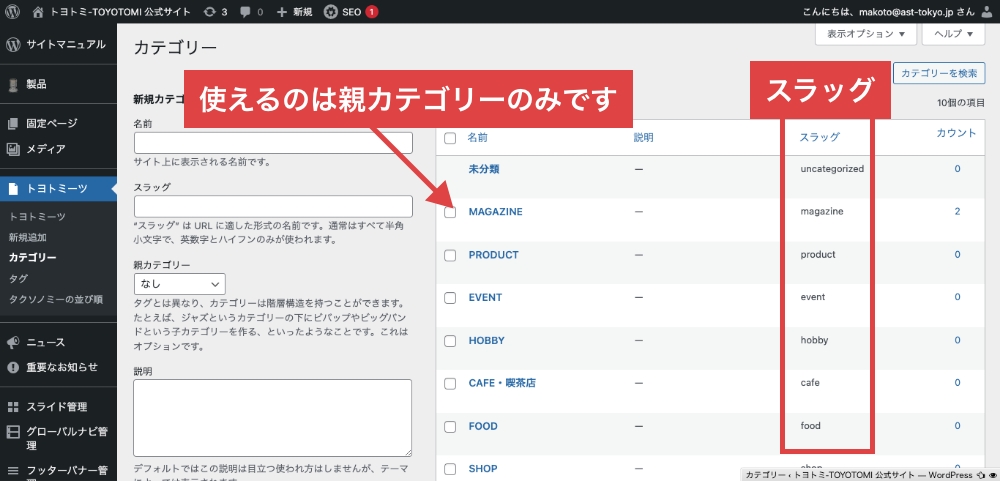
Task: Tick the MAGAZINE row checkbox
Action: (450, 212)
